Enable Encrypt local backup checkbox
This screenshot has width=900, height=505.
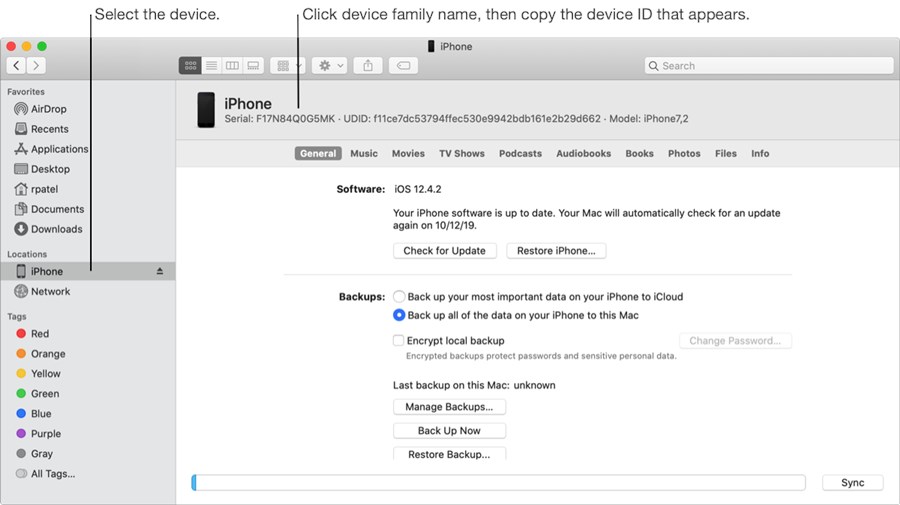click(x=399, y=341)
